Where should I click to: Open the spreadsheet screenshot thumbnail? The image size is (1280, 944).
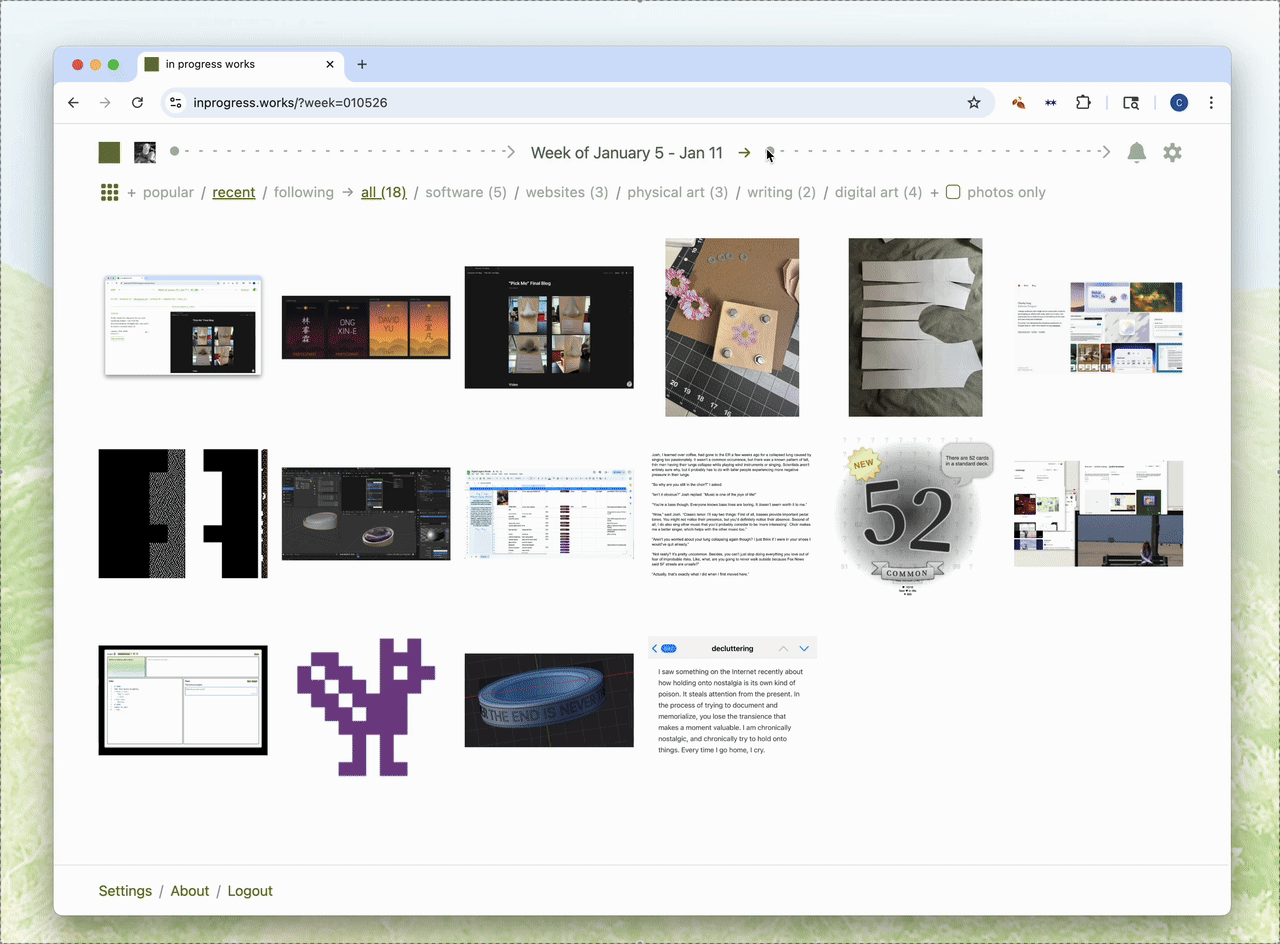point(549,514)
